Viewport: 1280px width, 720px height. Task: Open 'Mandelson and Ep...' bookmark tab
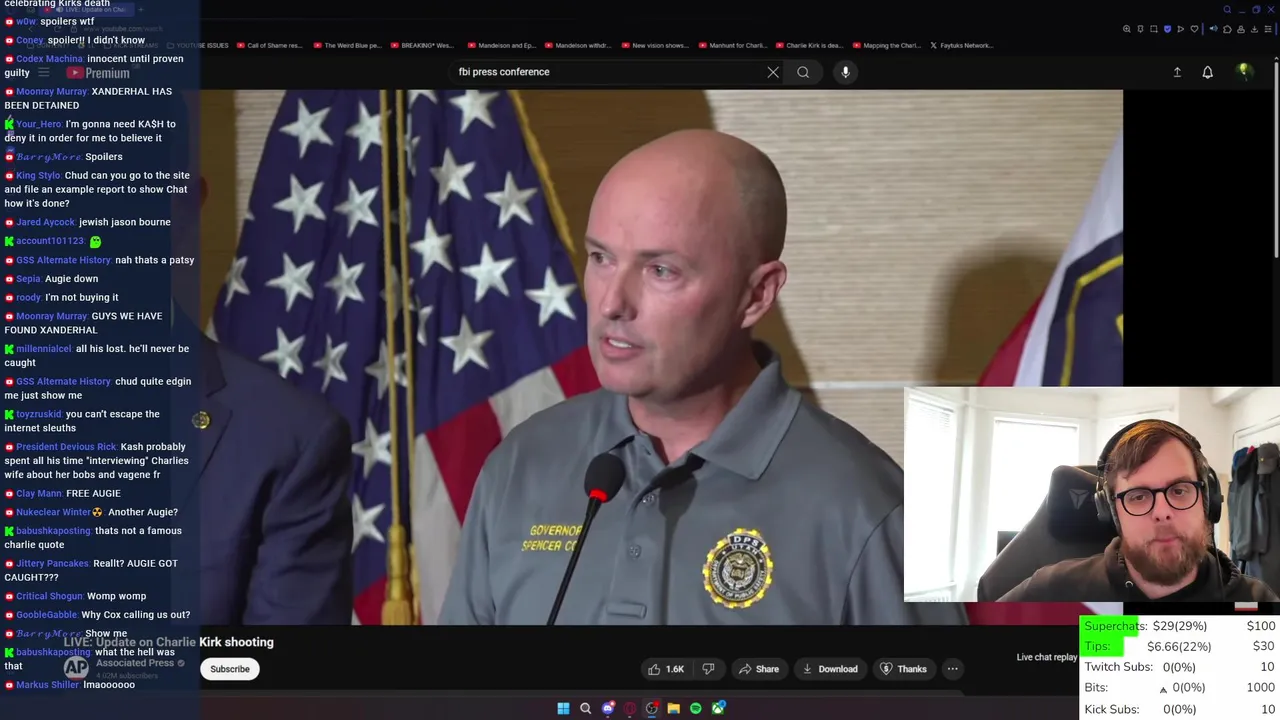tap(501, 45)
